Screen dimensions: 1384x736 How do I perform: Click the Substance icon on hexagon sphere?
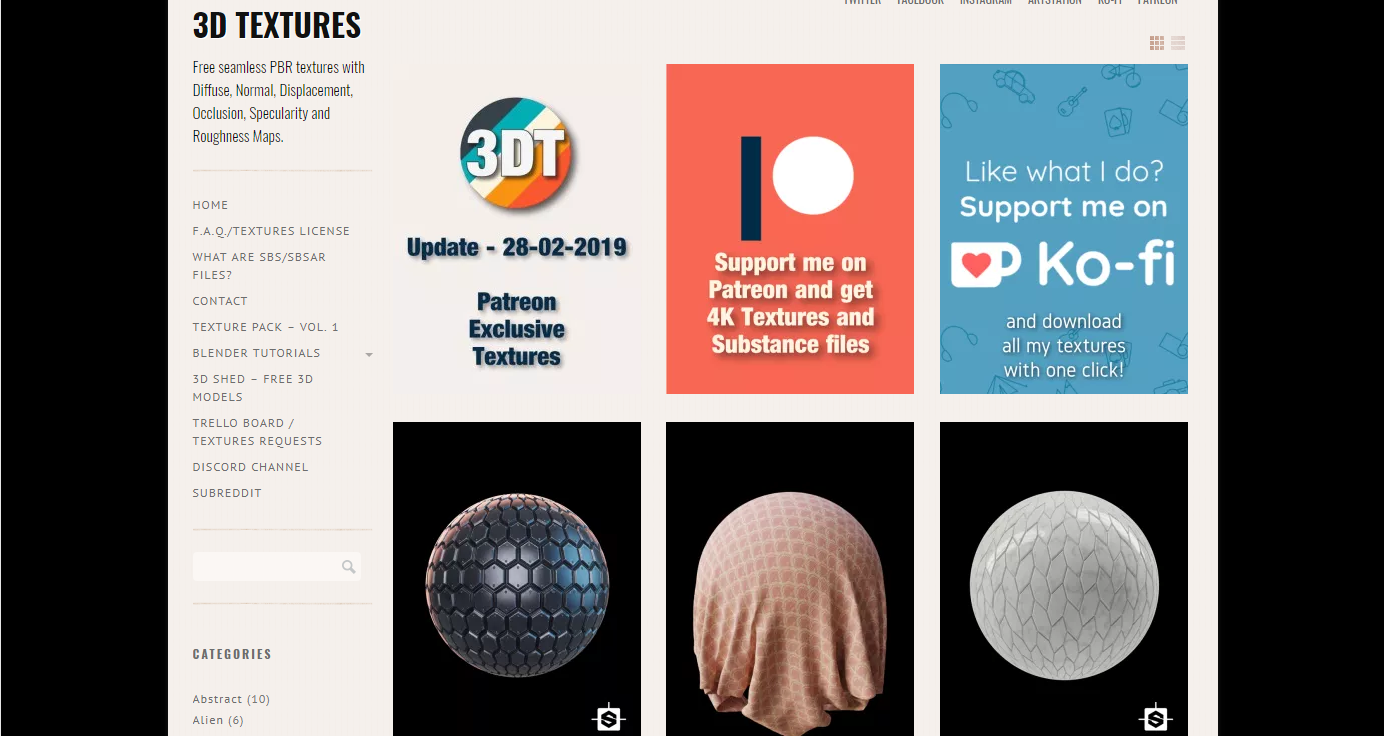click(x=608, y=717)
